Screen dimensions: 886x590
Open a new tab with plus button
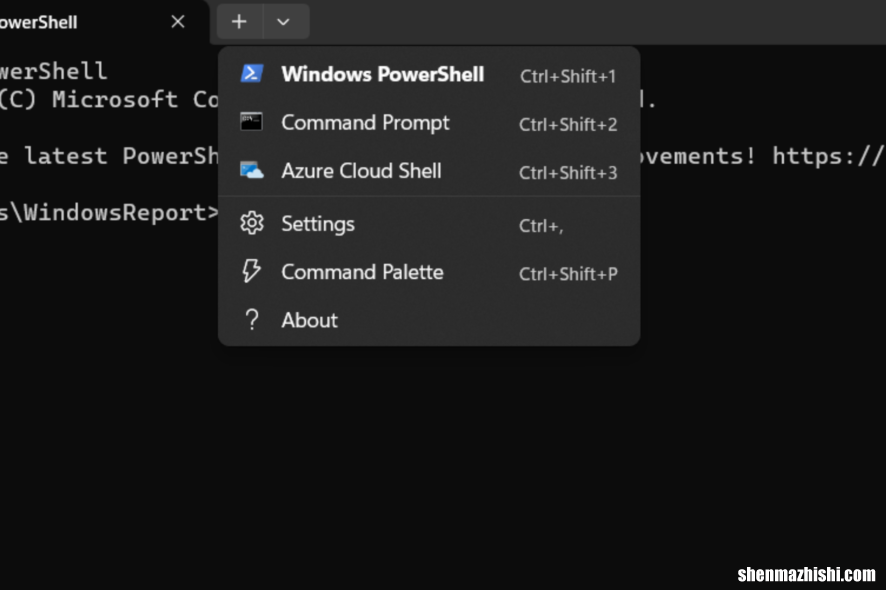click(x=240, y=22)
